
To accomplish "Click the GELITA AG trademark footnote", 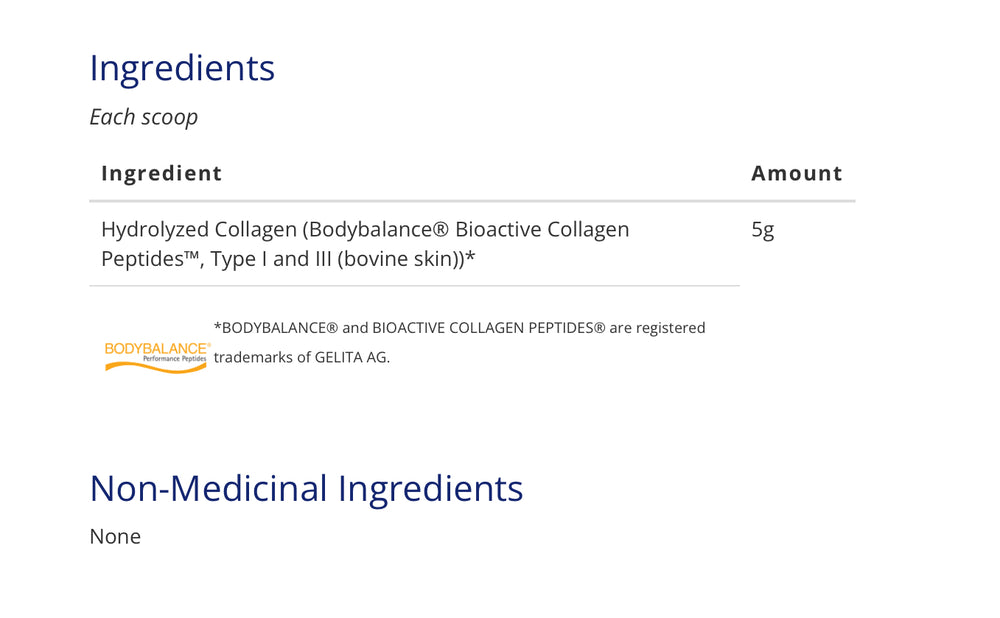I will pos(459,342).
